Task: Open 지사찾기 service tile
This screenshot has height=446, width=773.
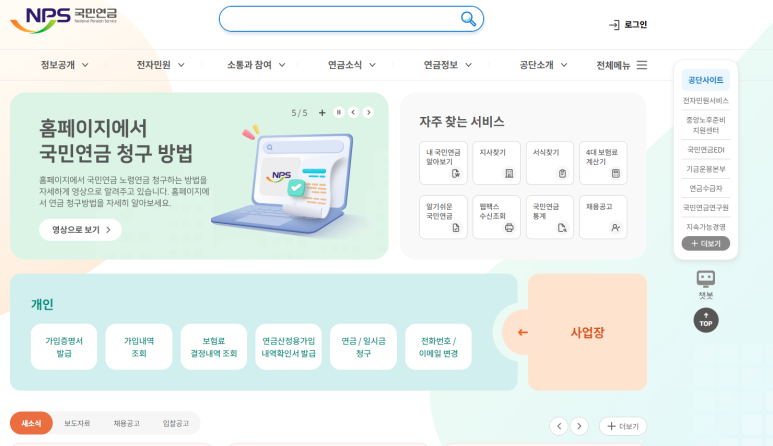Action: (x=496, y=163)
